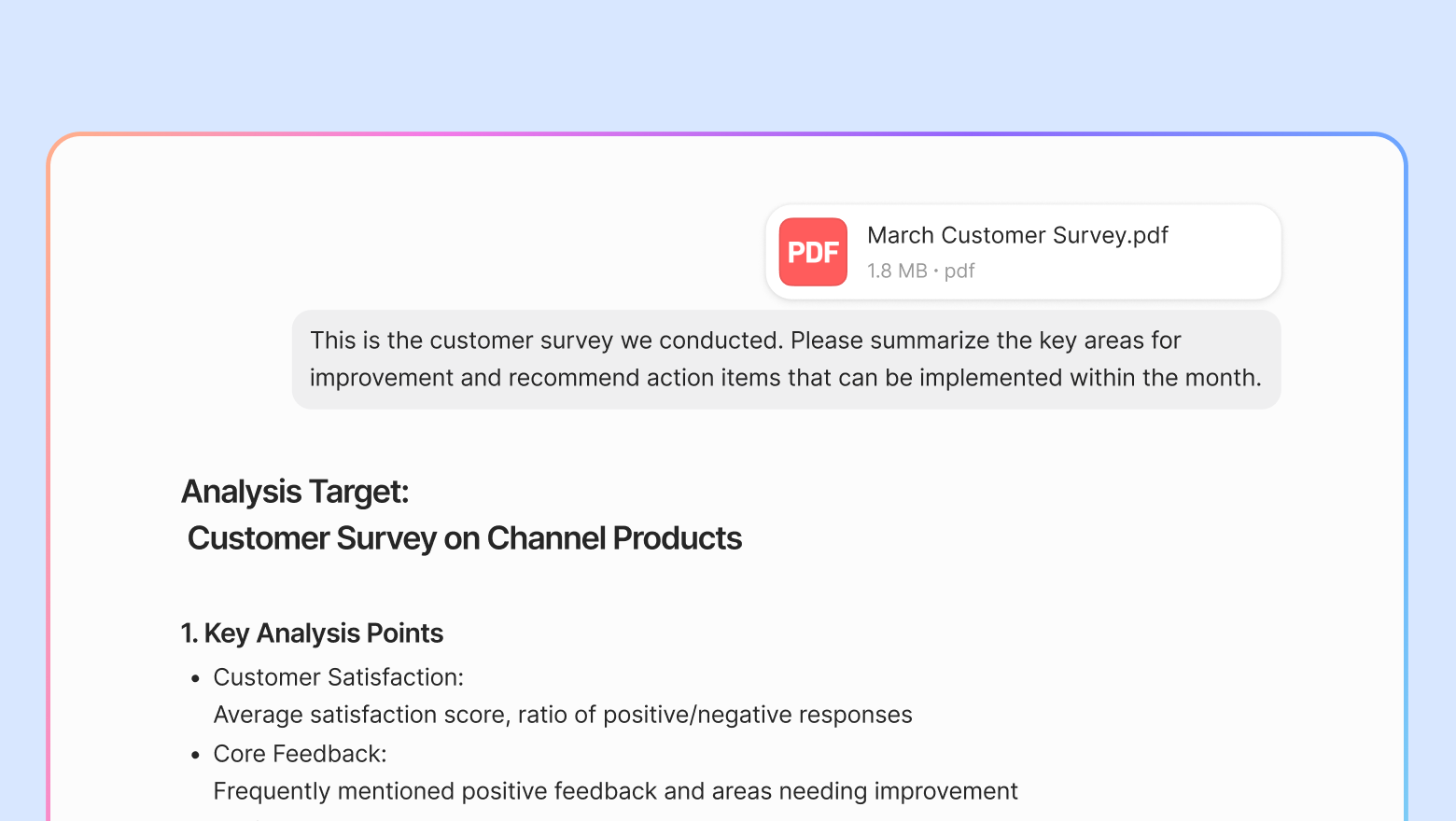Viewport: 1456px width, 821px height.
Task: Click the bullet dot before Customer Satisfaction
Action: tap(195, 678)
